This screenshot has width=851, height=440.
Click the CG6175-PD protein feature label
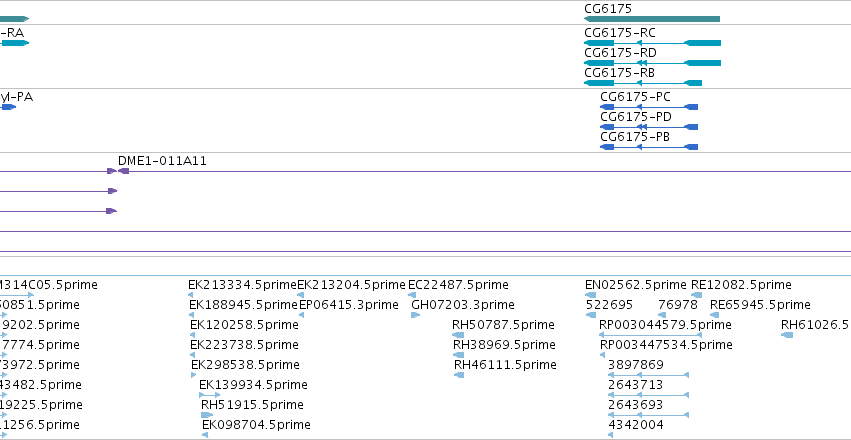coord(636,117)
